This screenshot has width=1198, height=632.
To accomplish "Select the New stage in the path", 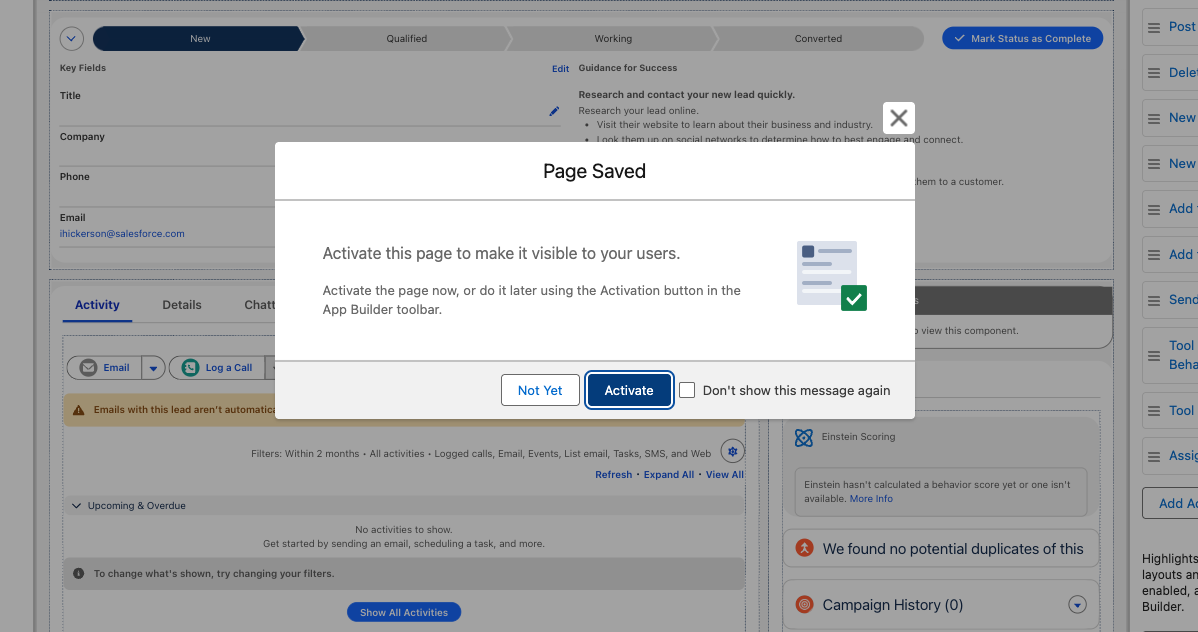I will (199, 39).
